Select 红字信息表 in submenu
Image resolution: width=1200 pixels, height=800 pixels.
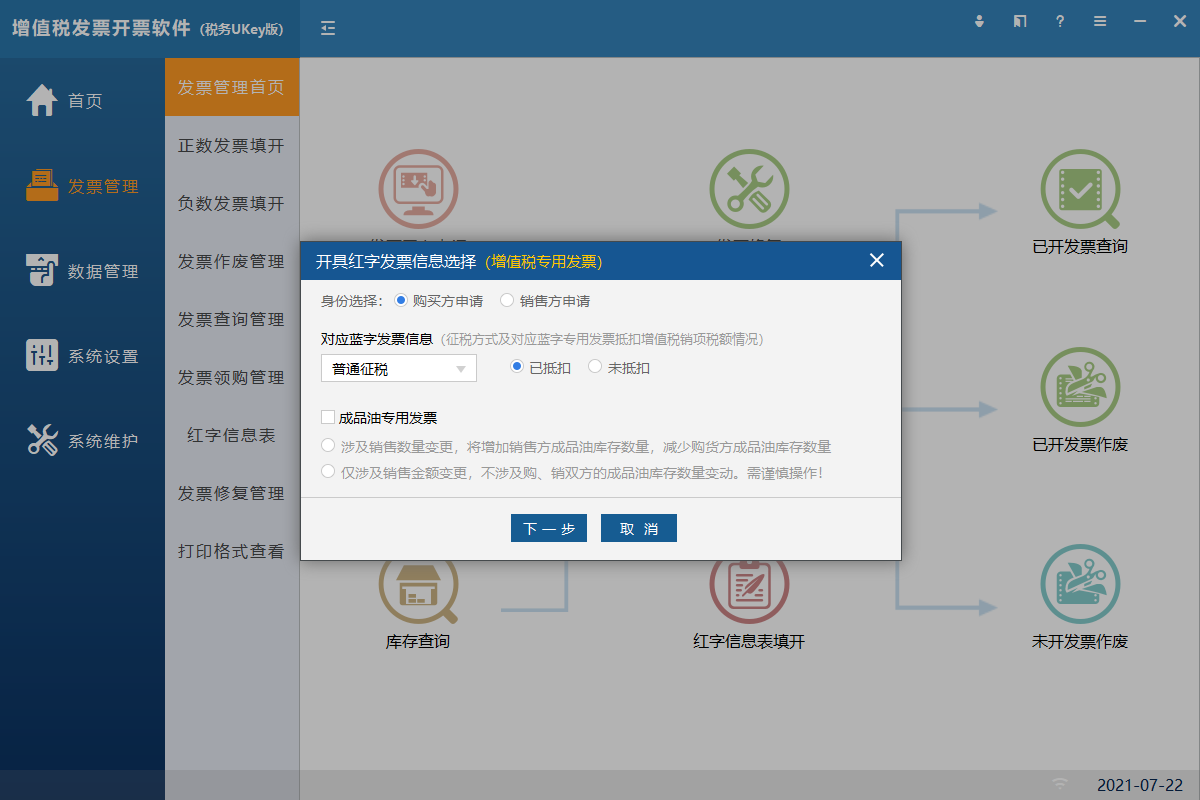click(x=231, y=436)
